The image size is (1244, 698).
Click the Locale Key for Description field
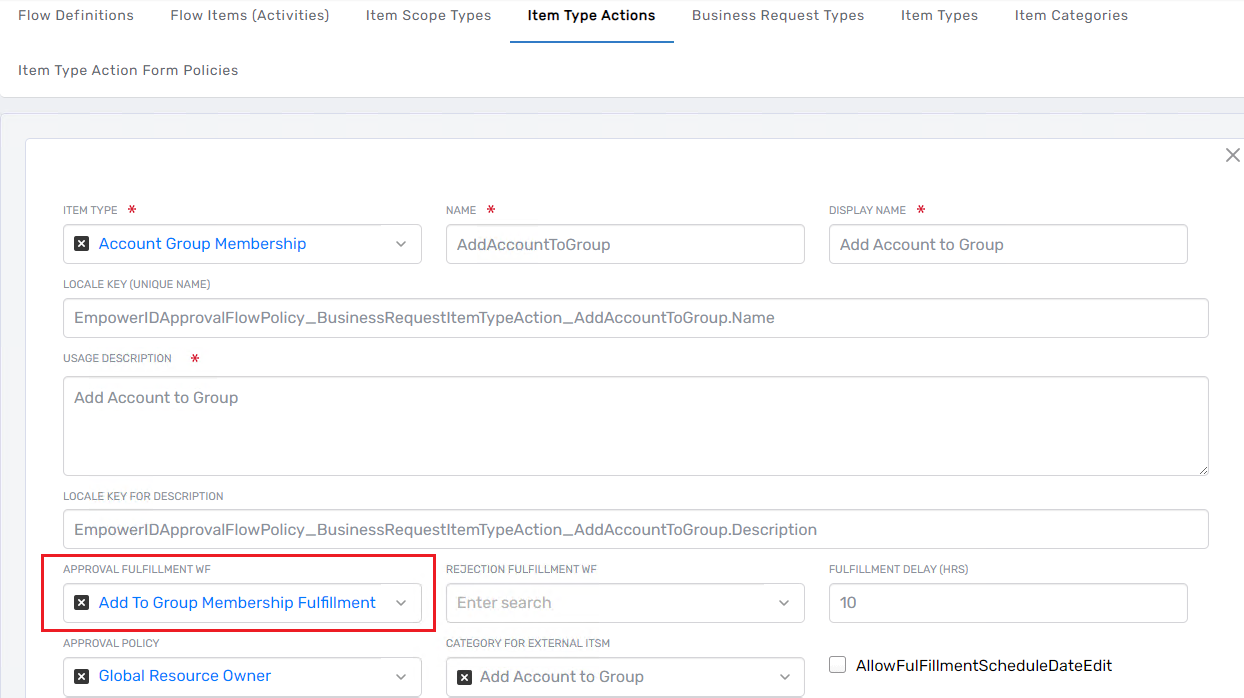tap(636, 530)
